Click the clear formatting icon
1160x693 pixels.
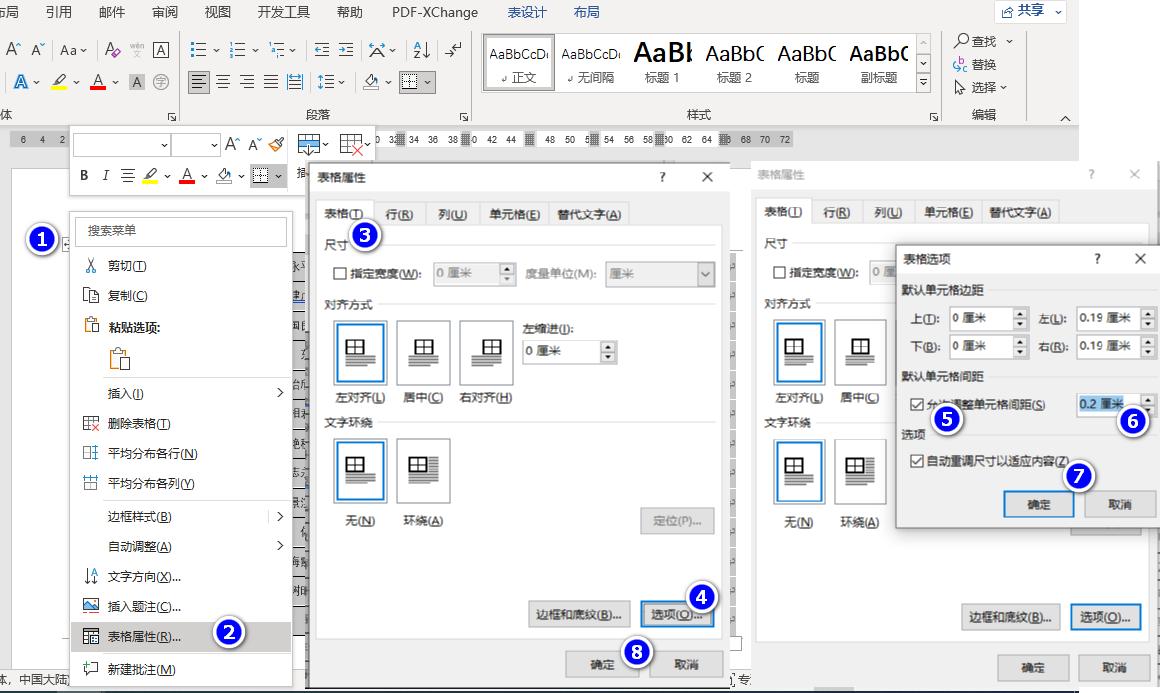[112, 49]
